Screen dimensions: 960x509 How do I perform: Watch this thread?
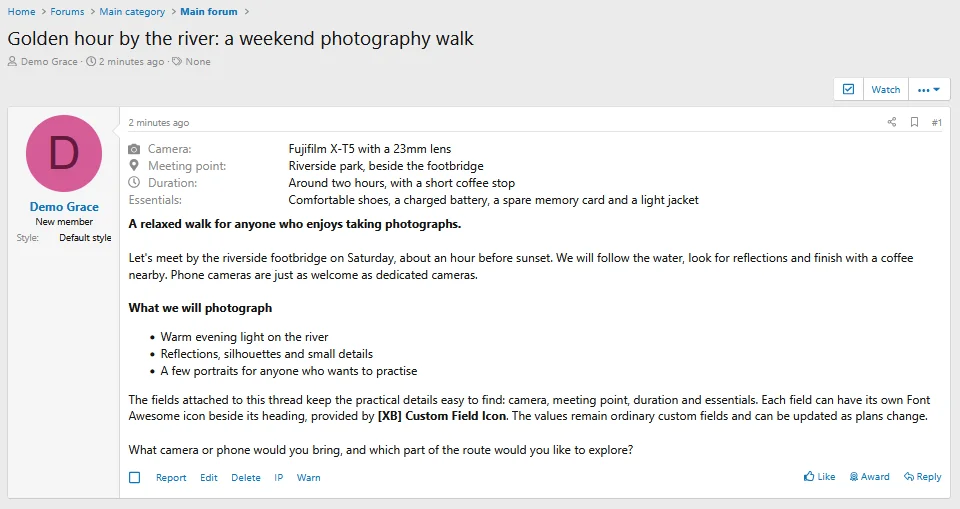[886, 89]
